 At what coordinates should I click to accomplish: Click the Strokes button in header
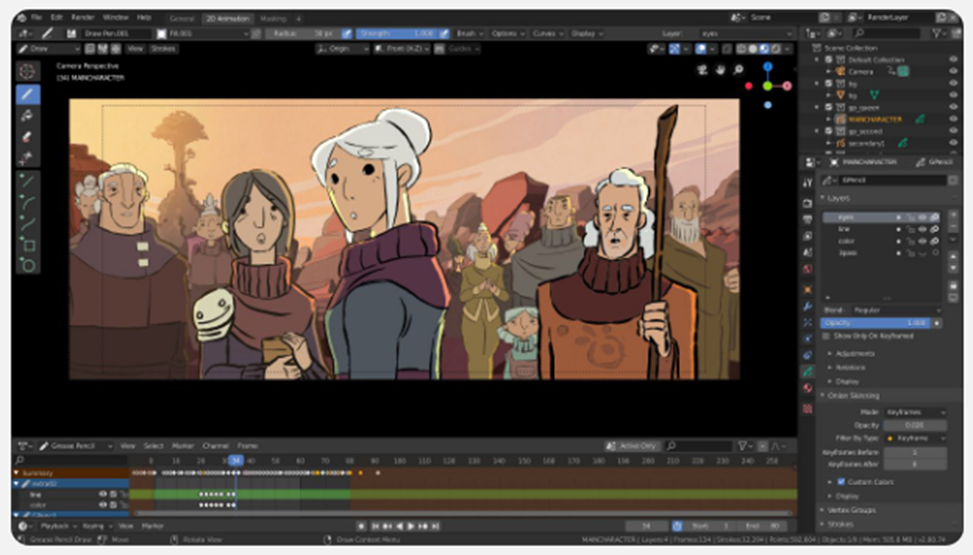click(163, 48)
